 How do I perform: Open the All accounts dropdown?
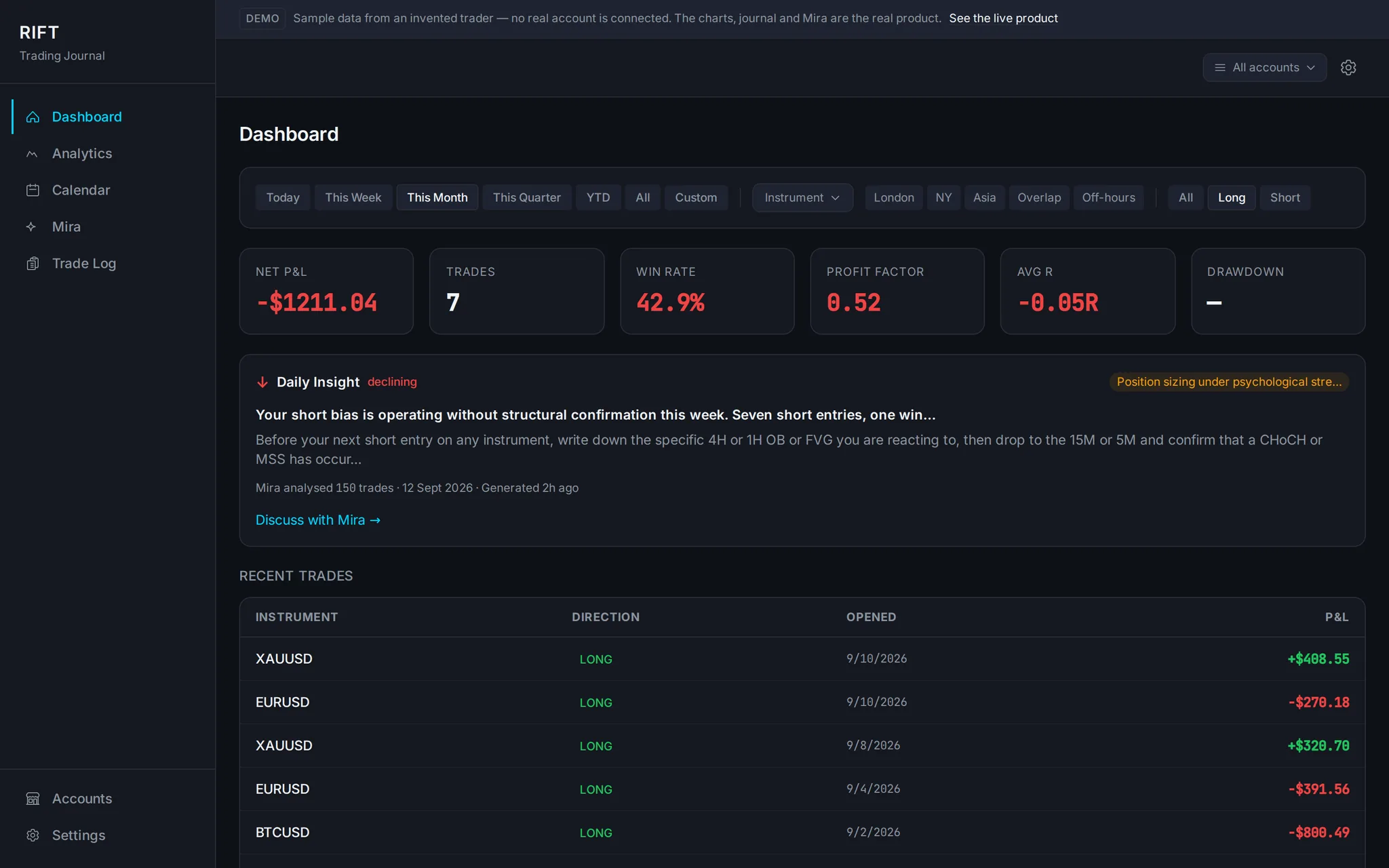point(1265,68)
